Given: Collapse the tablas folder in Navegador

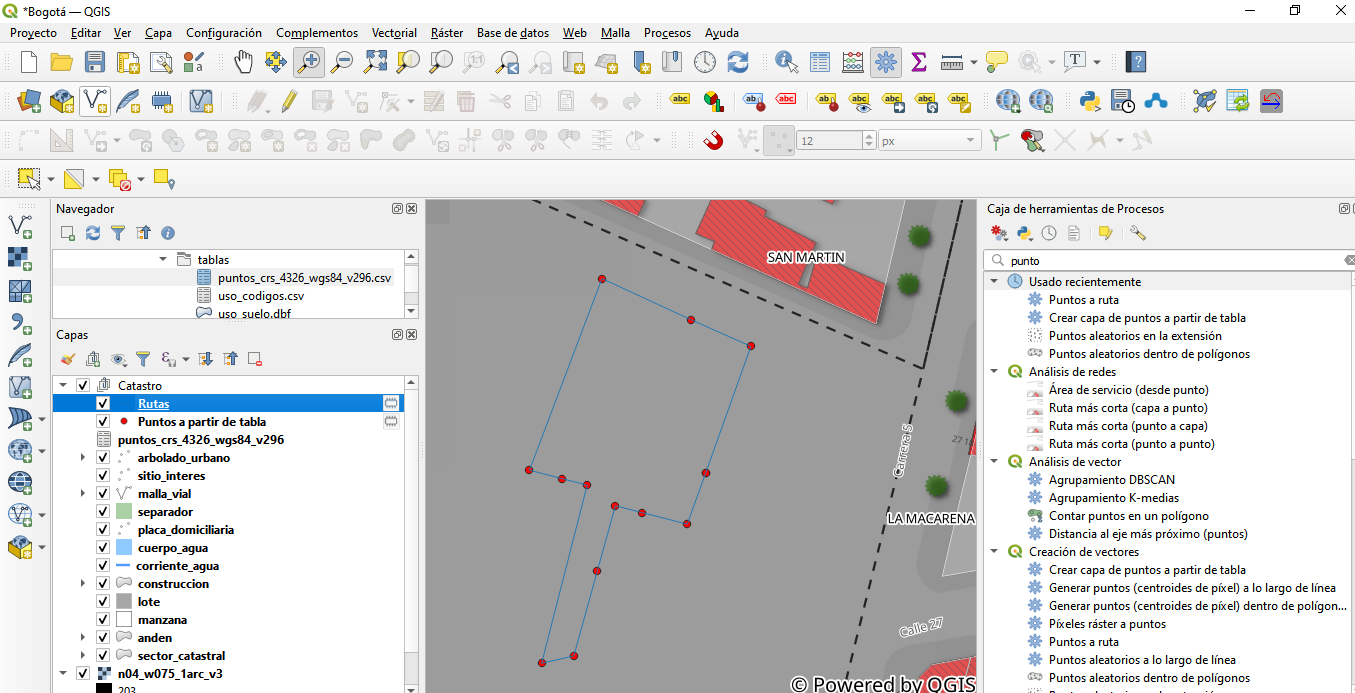Looking at the screenshot, I should click(163, 259).
